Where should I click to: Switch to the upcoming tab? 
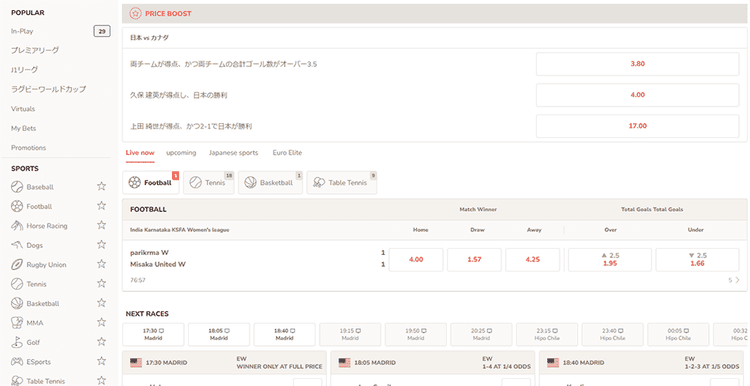point(181,153)
